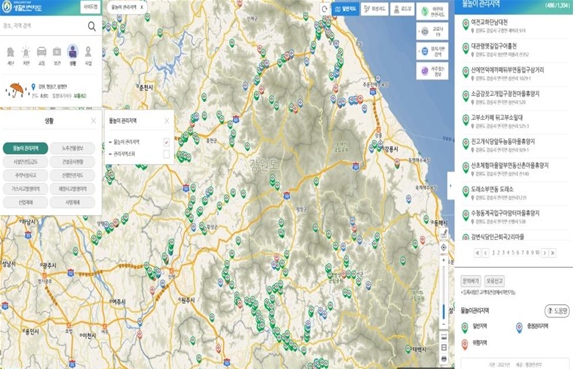Click the map refresh icon
Screen dimensions: 581x369
point(325,9)
